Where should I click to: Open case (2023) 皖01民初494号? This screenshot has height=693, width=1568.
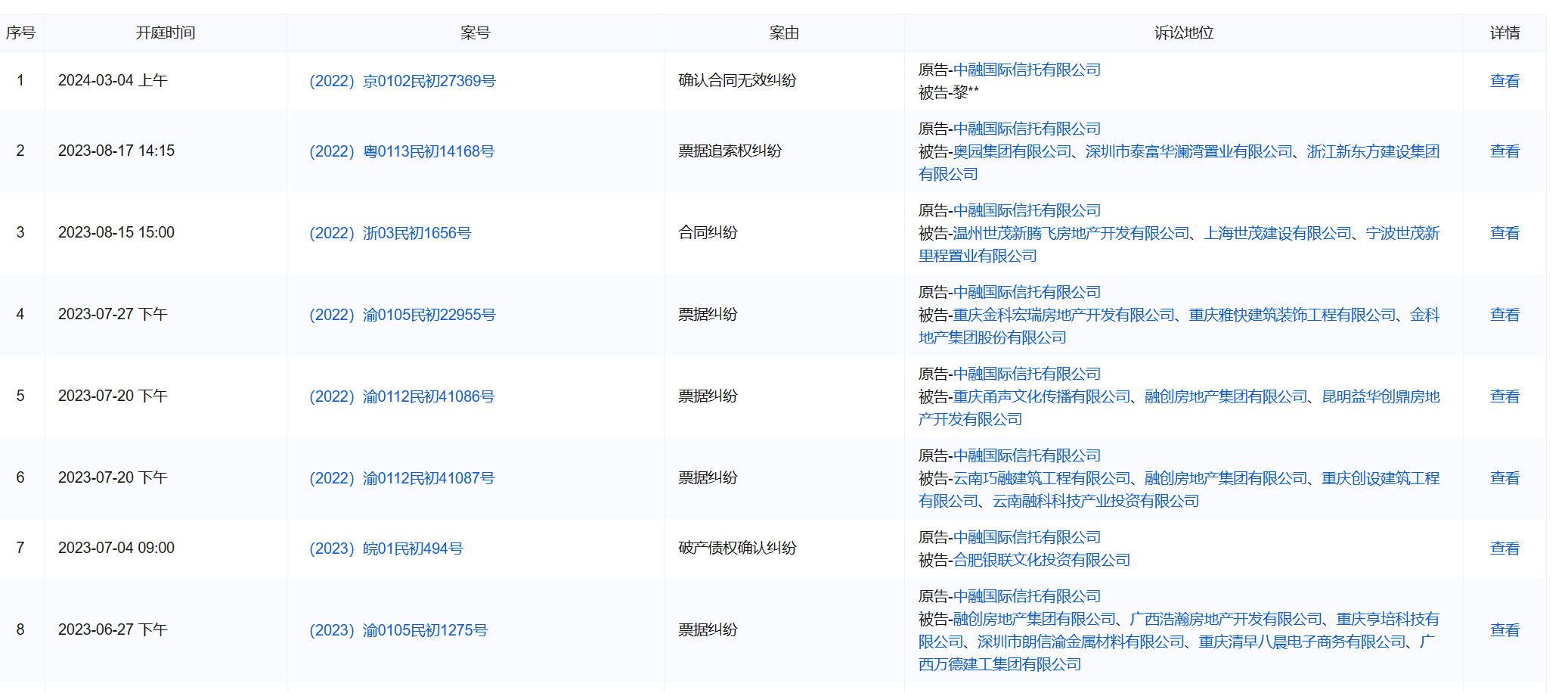[x=386, y=548]
